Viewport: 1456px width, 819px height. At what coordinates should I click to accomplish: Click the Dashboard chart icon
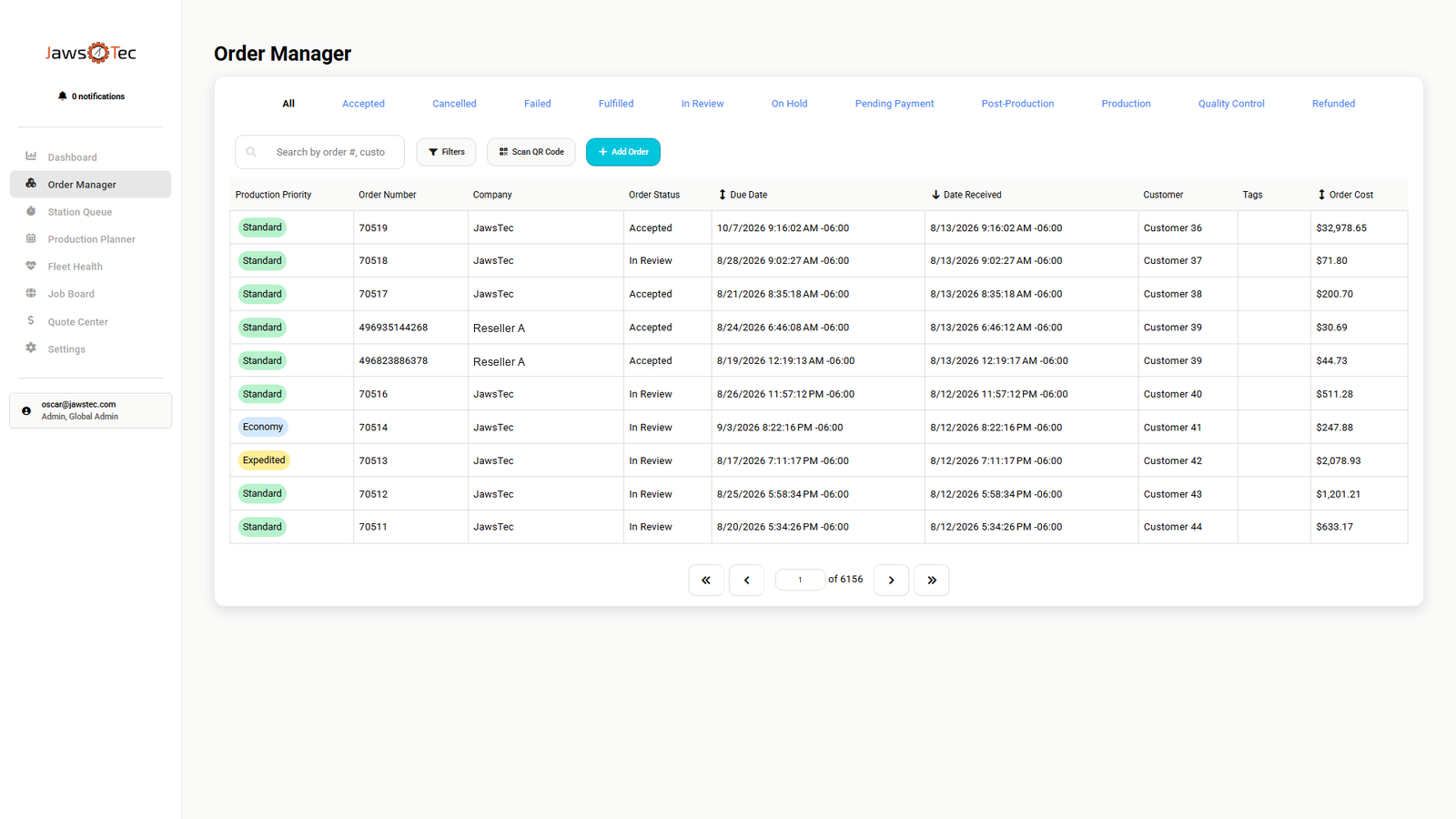[31, 157]
